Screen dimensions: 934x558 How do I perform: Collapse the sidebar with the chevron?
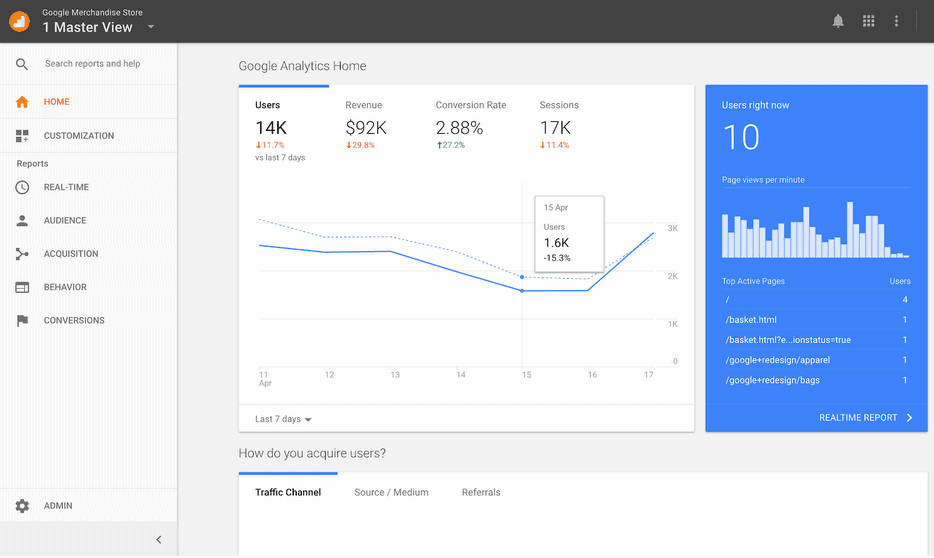pyautogui.click(x=158, y=540)
